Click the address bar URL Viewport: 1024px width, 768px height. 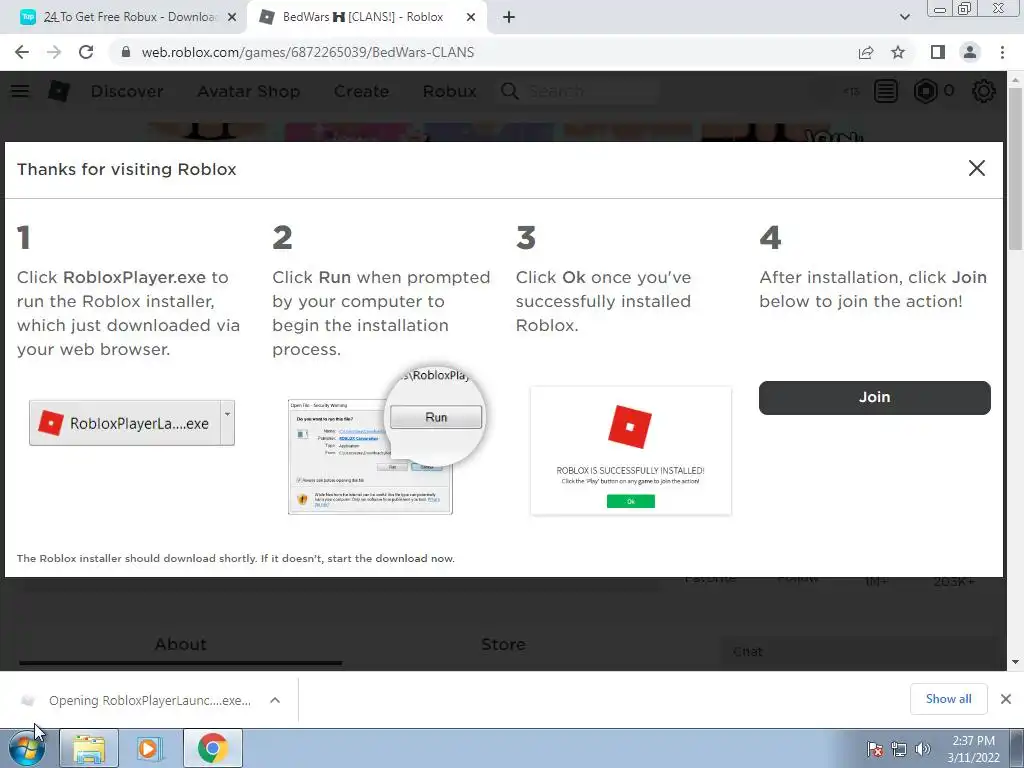point(308,52)
